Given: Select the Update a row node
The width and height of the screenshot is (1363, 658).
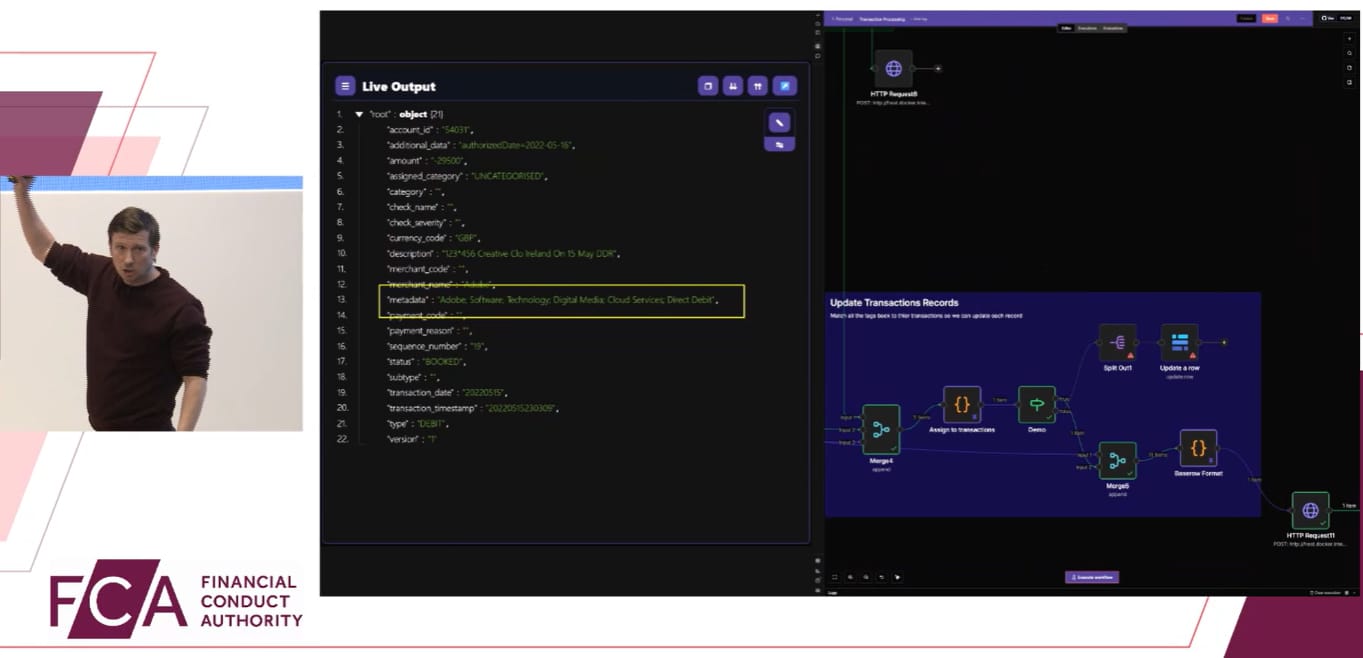Looking at the screenshot, I should coord(1179,342).
